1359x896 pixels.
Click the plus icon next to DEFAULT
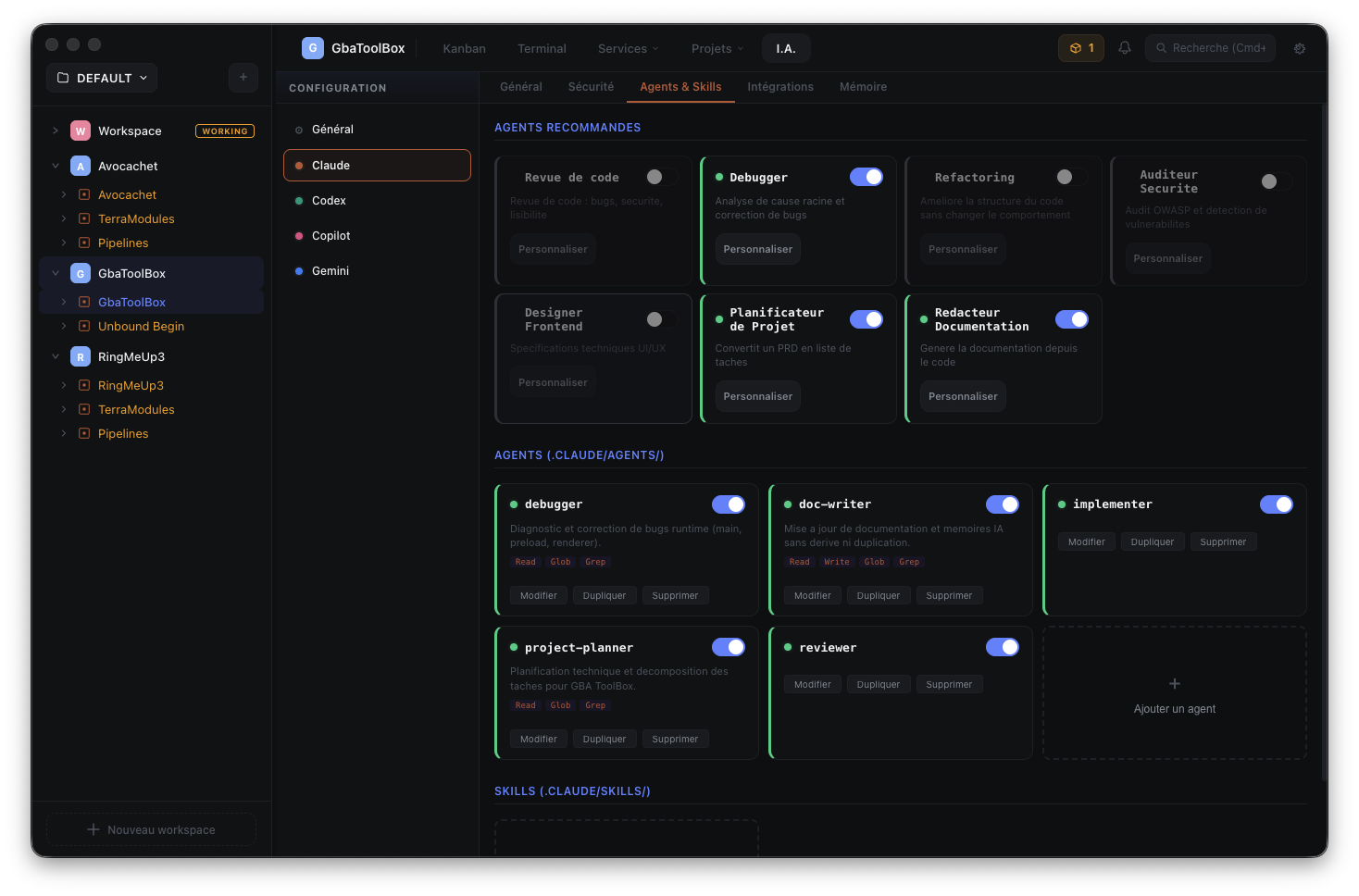click(243, 78)
